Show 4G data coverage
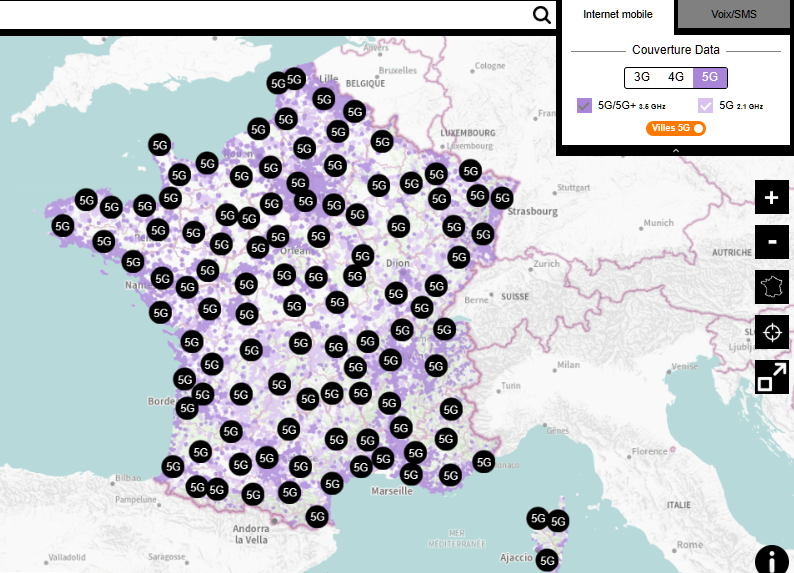Screen dimensions: 794x573 676,77
